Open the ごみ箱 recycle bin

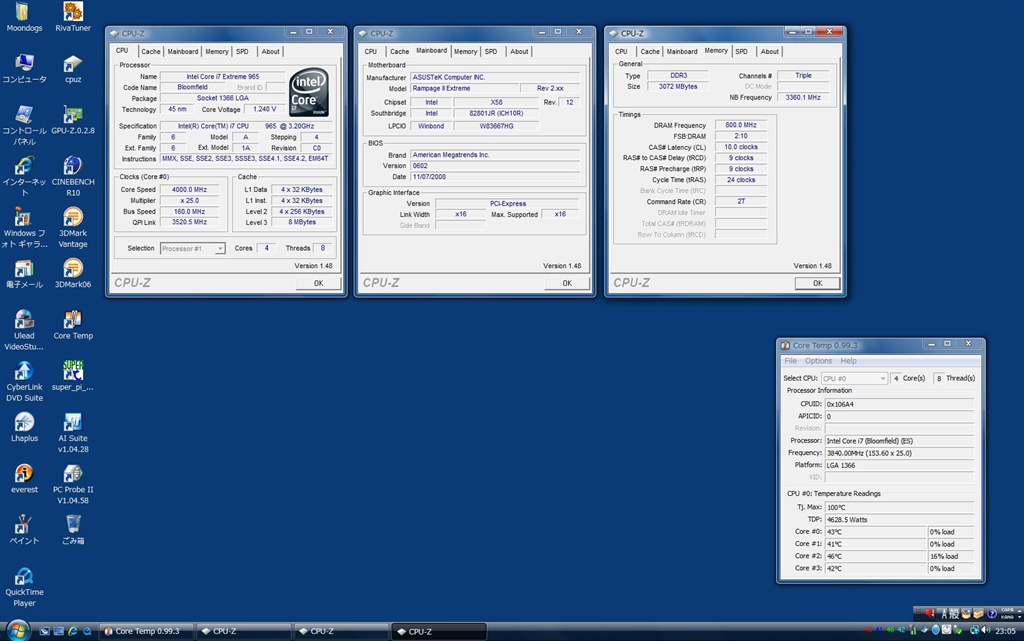pos(72,530)
